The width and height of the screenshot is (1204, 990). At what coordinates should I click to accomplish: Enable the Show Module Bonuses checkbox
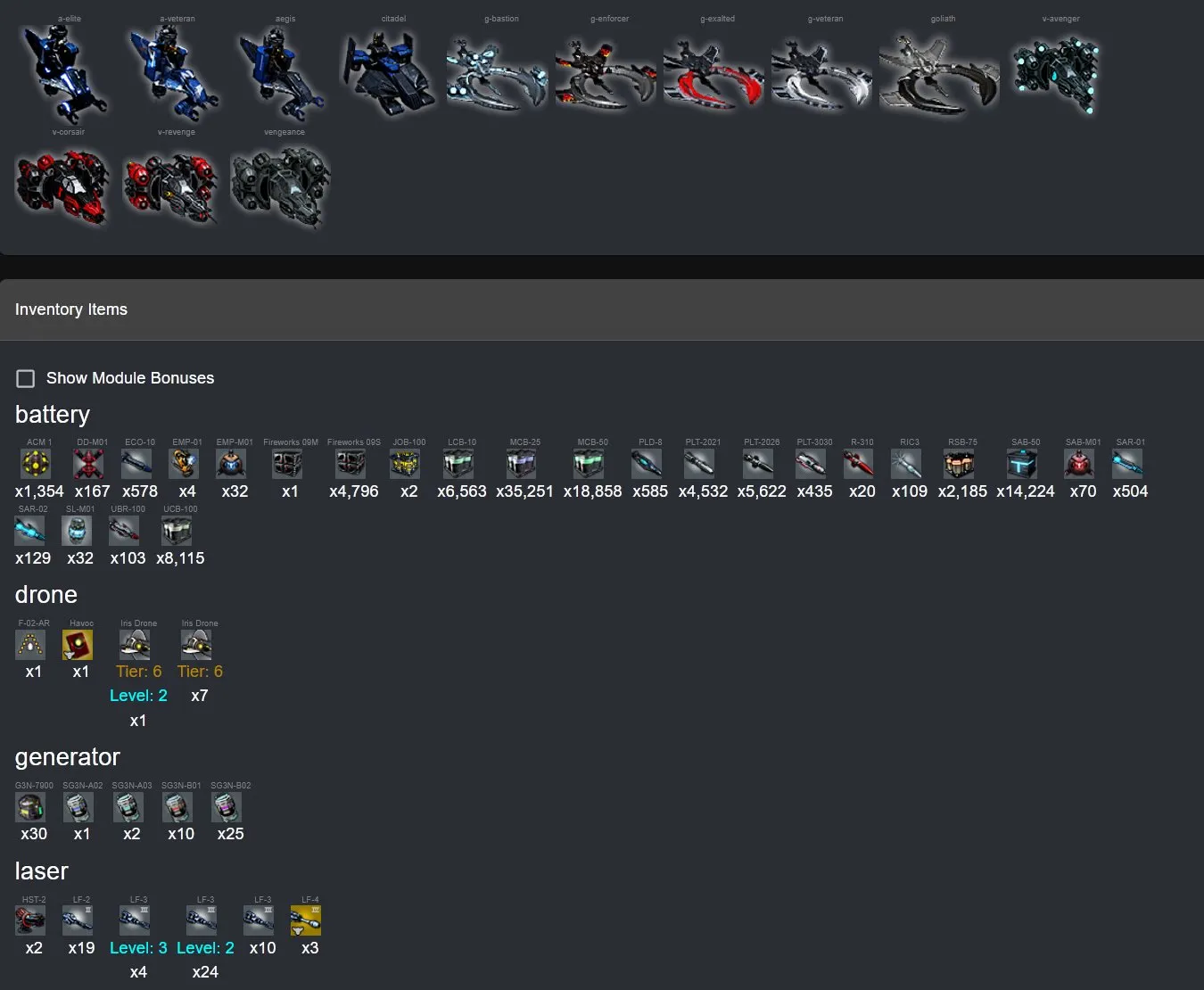tap(26, 378)
